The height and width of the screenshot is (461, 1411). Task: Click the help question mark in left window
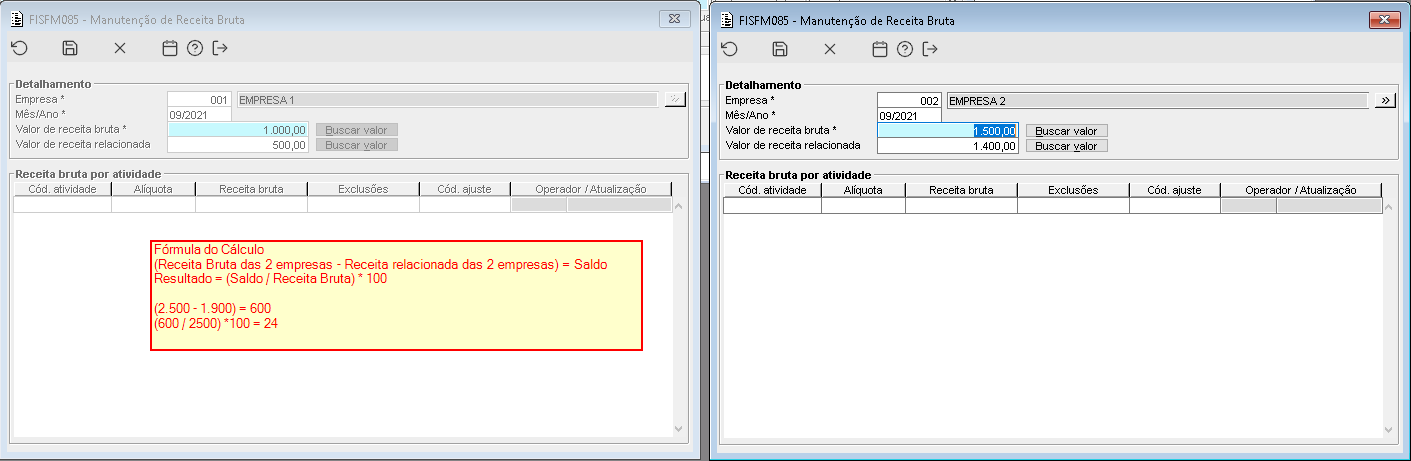[196, 48]
